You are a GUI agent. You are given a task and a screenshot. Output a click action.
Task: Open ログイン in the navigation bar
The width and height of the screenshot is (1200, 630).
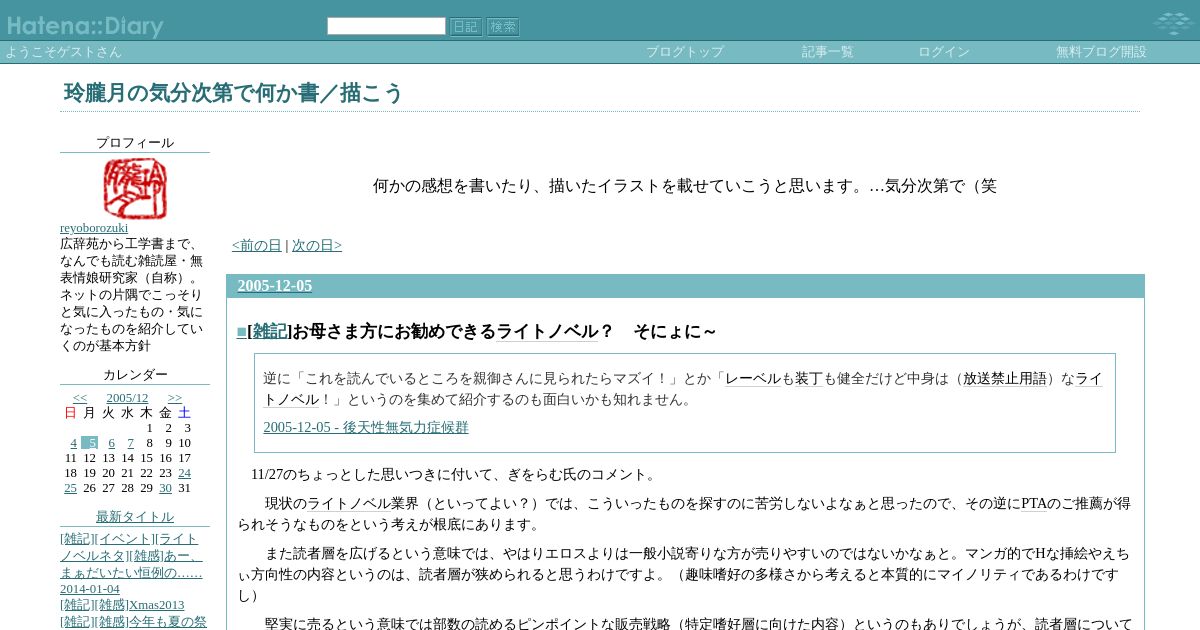click(944, 52)
